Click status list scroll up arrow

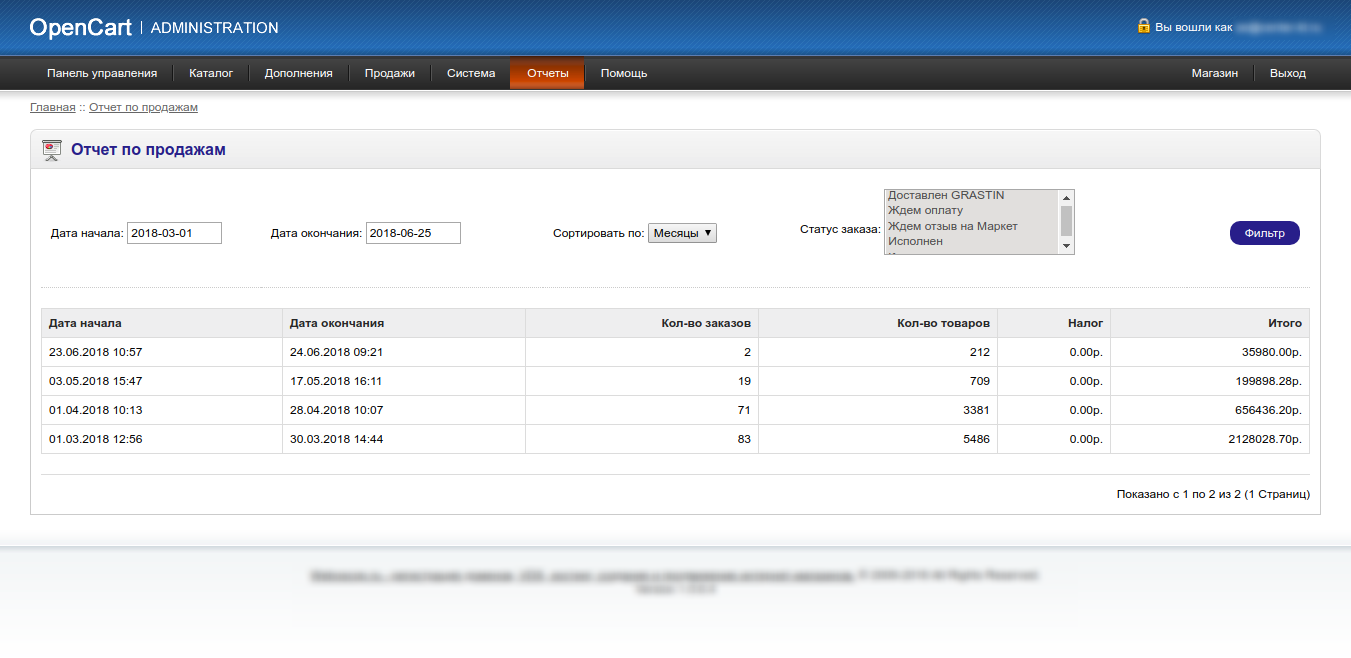pos(1066,197)
